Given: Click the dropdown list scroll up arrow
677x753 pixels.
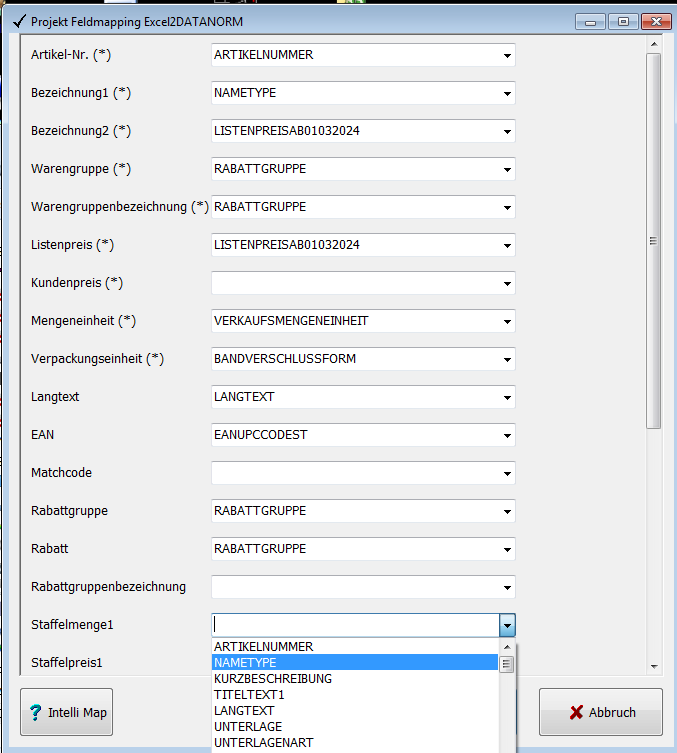Looking at the screenshot, I should point(507,647).
